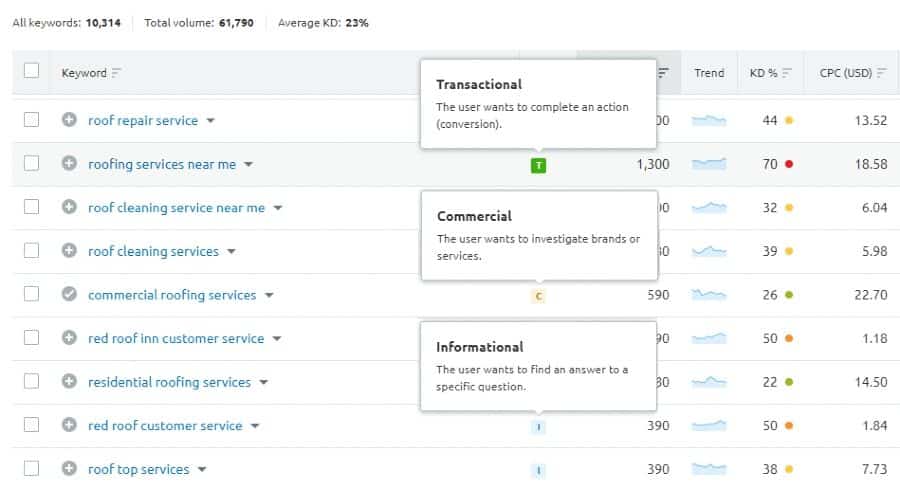This screenshot has height=489, width=900.
Task: Click the 18.58 CPC value
Action: click(x=871, y=164)
